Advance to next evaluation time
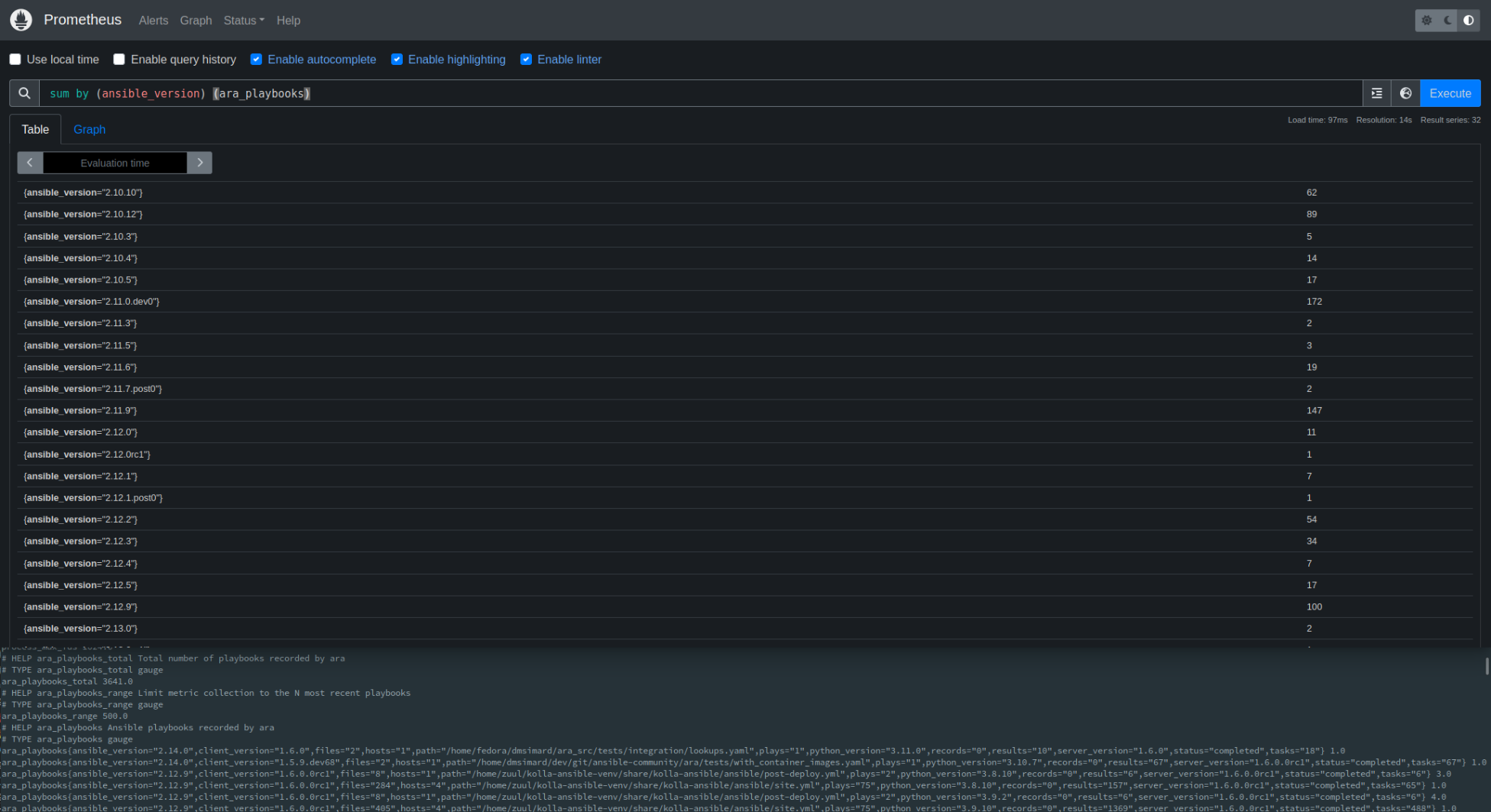This screenshot has width=1491, height=812. pyautogui.click(x=199, y=163)
